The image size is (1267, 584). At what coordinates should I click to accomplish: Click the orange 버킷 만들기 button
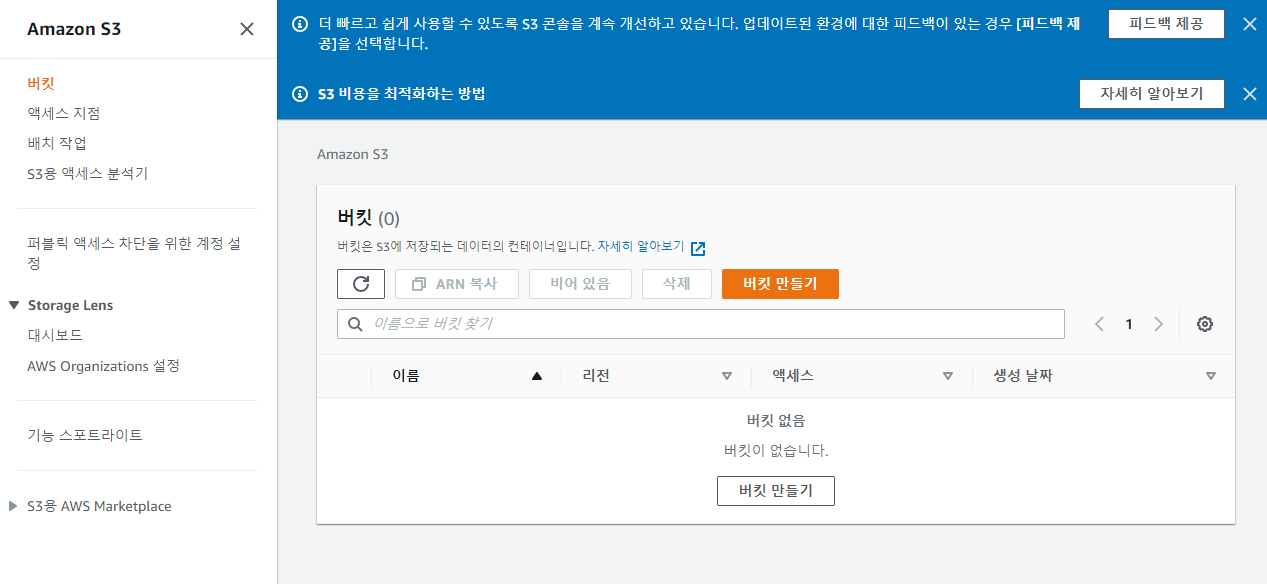(780, 284)
